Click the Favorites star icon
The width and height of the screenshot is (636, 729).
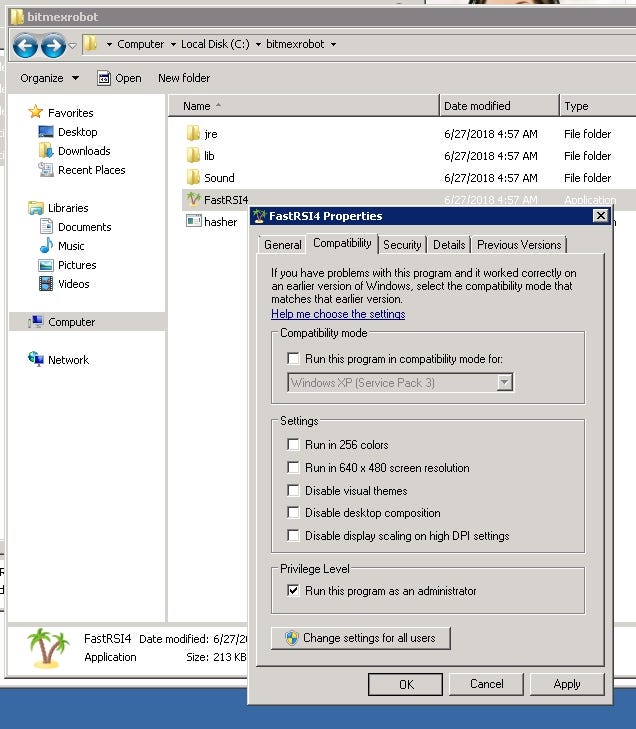pyautogui.click(x=35, y=112)
